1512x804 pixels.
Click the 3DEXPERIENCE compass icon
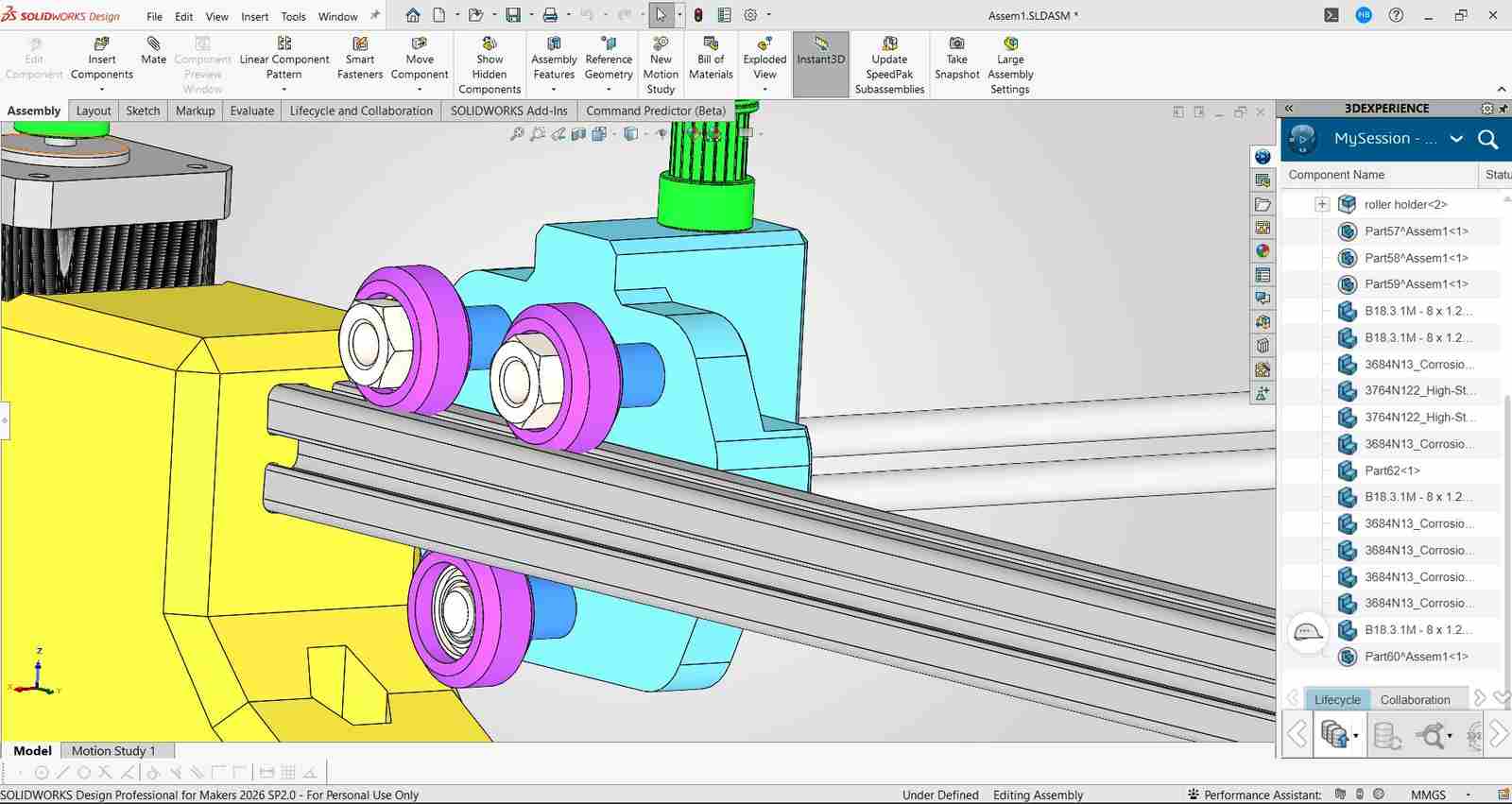point(1302,139)
